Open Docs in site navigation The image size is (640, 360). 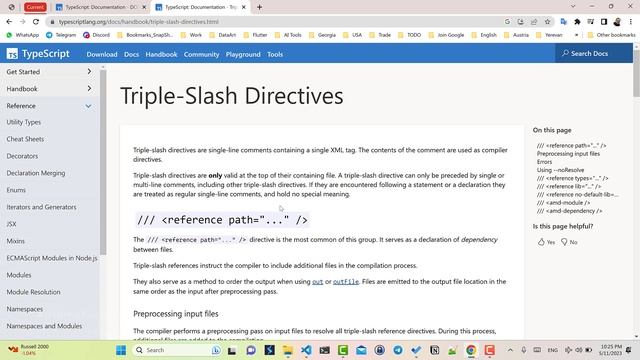tap(131, 54)
